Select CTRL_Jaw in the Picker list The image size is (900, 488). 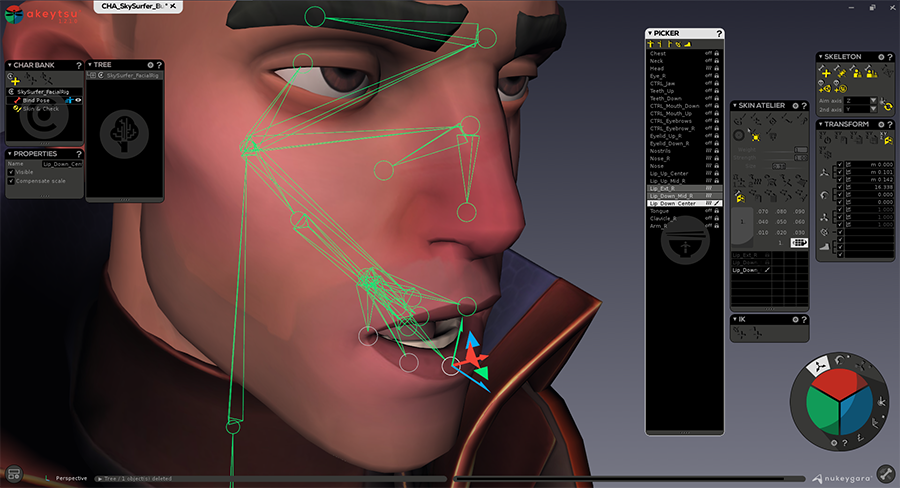684,83
